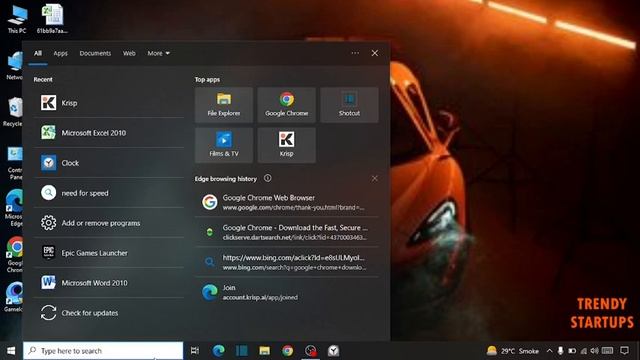Open Krisp tile in Top apps

point(287,145)
